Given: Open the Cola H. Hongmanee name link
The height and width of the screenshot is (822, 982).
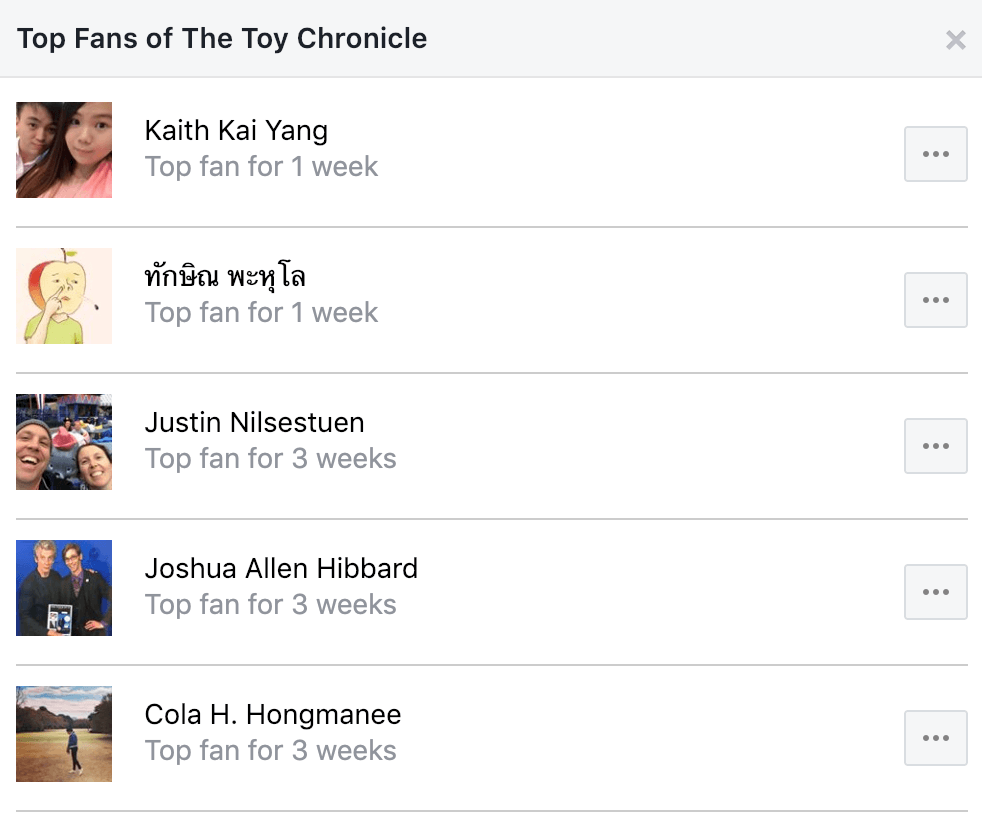Looking at the screenshot, I should tap(272, 714).
